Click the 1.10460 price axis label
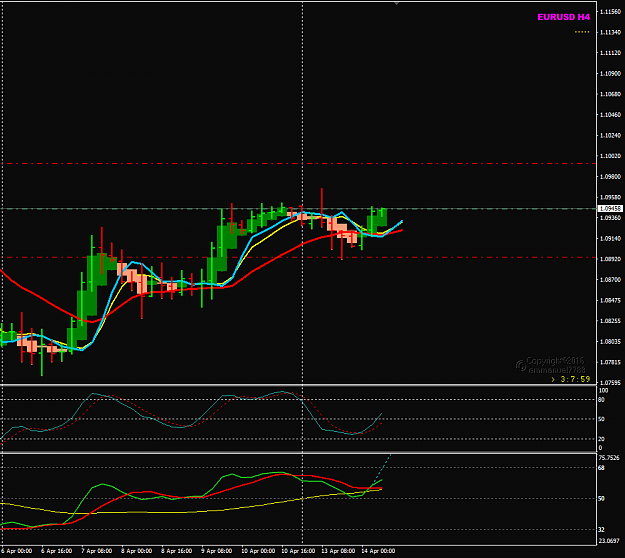The height and width of the screenshot is (558, 625). point(610,115)
